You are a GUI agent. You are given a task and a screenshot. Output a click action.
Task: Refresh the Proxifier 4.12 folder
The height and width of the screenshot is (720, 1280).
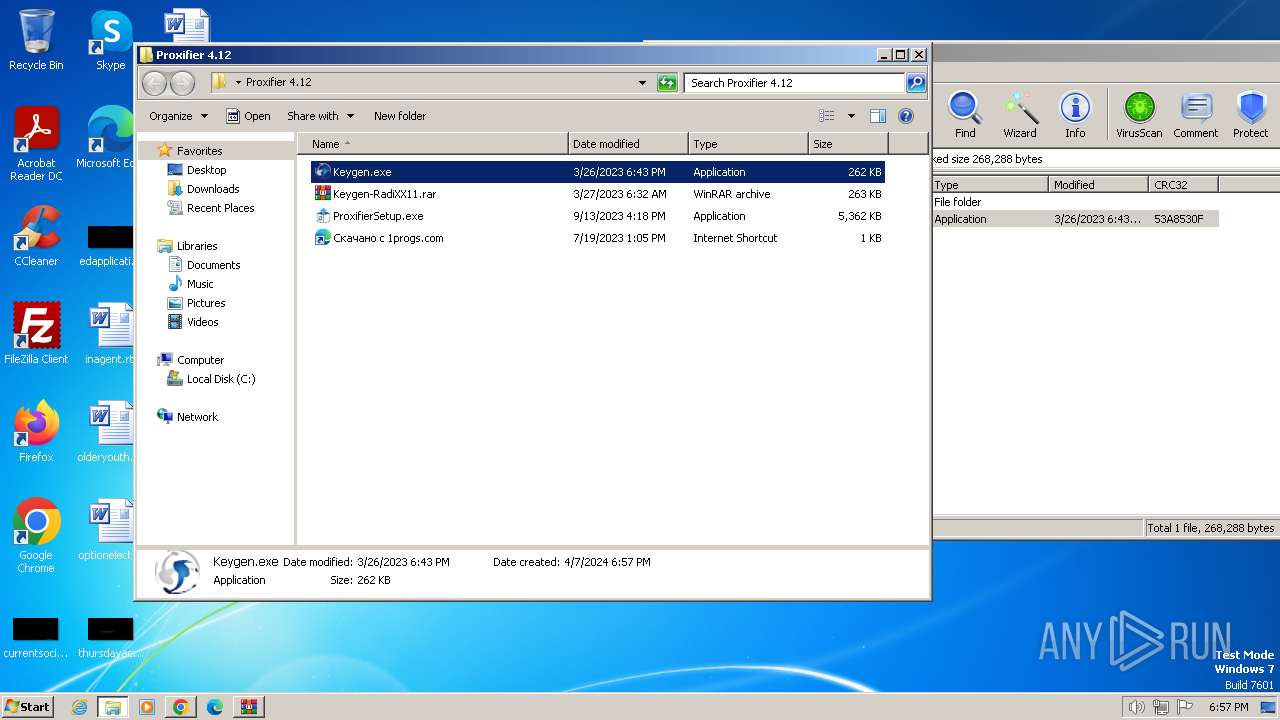point(667,83)
